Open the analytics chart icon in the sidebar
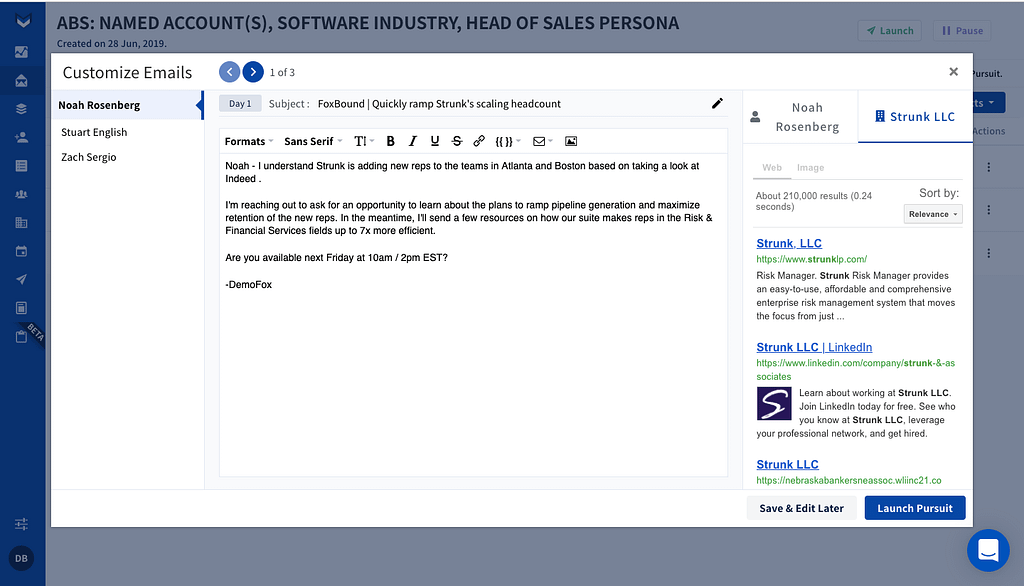This screenshot has width=1024, height=586. tap(22, 52)
